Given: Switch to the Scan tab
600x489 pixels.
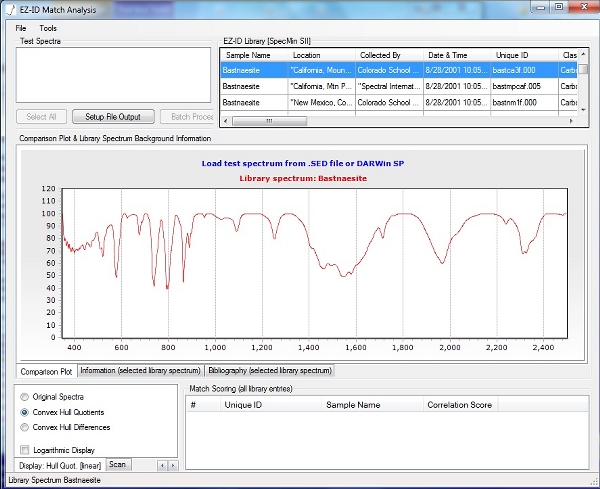Looking at the screenshot, I should (118, 465).
